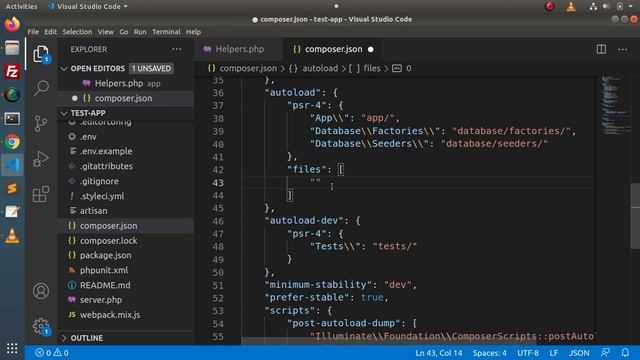
Task: Click Ln 43, Col 14 in status bar
Action: point(438,353)
